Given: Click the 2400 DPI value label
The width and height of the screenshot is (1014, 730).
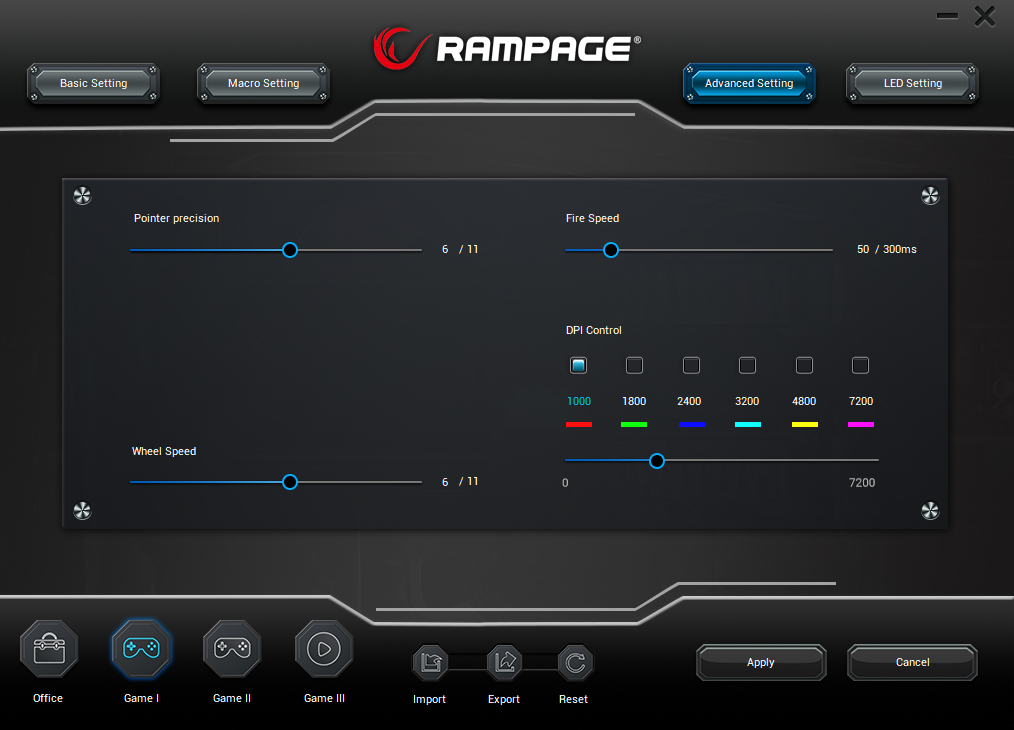Looking at the screenshot, I should tap(689, 401).
